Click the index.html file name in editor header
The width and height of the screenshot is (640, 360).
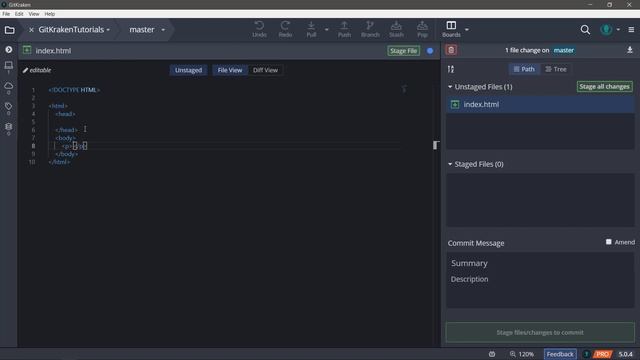[53, 51]
